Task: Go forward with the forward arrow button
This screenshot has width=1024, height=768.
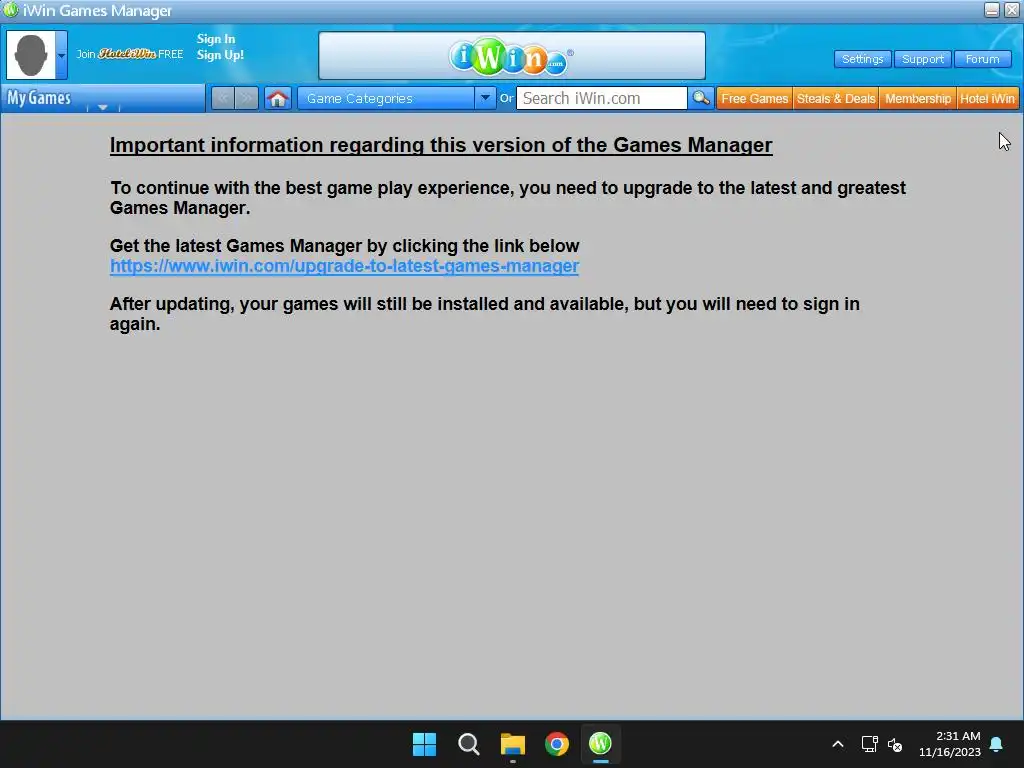Action: [x=246, y=99]
